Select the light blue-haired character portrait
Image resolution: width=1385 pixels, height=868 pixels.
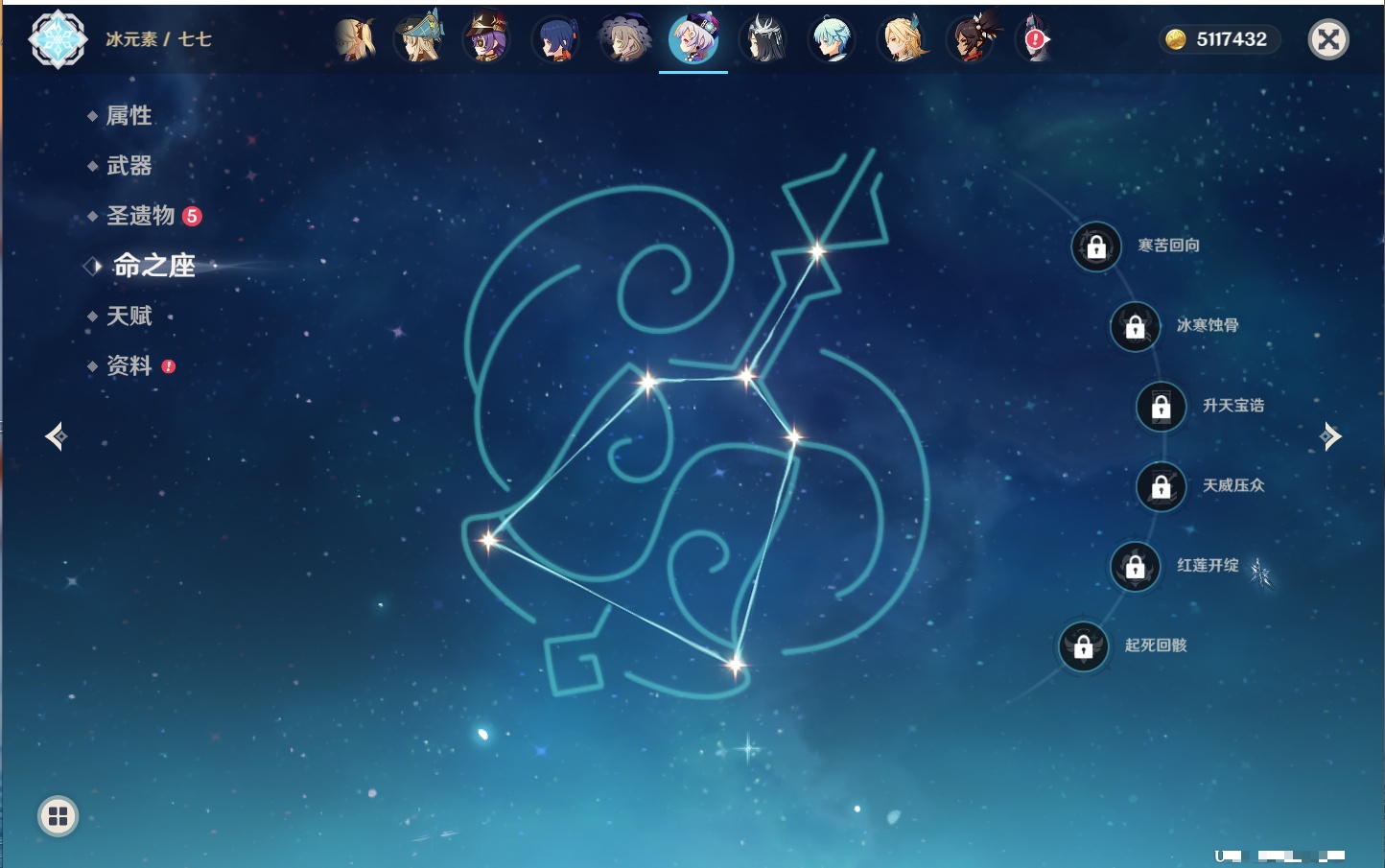(832, 39)
